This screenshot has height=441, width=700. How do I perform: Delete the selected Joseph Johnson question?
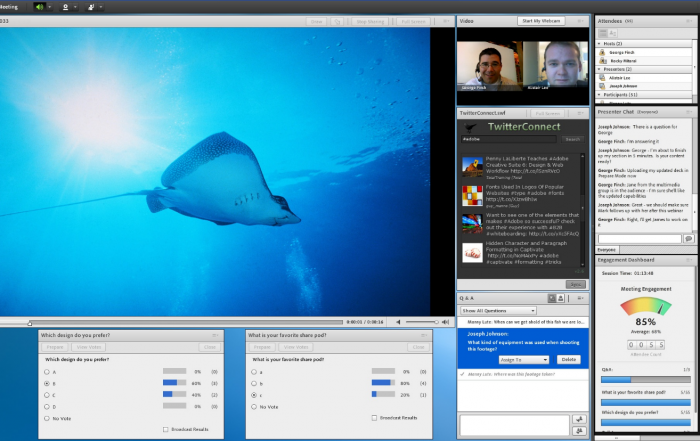point(568,358)
